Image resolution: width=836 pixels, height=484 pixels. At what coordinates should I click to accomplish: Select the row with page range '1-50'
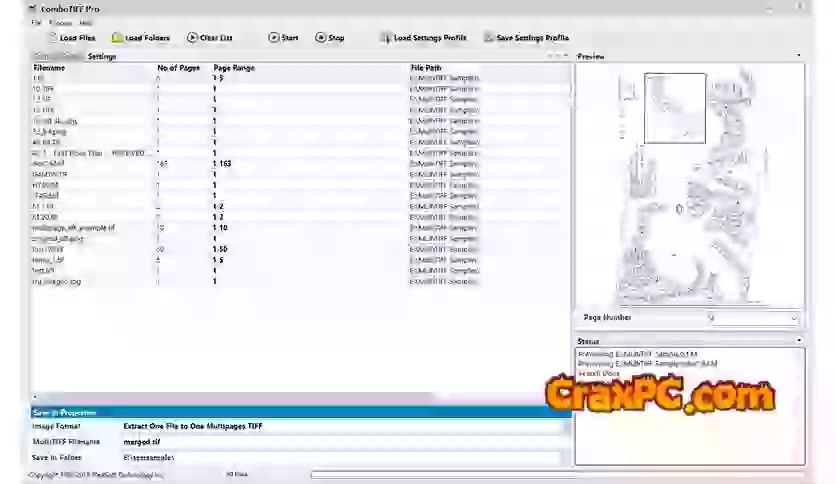coord(301,249)
